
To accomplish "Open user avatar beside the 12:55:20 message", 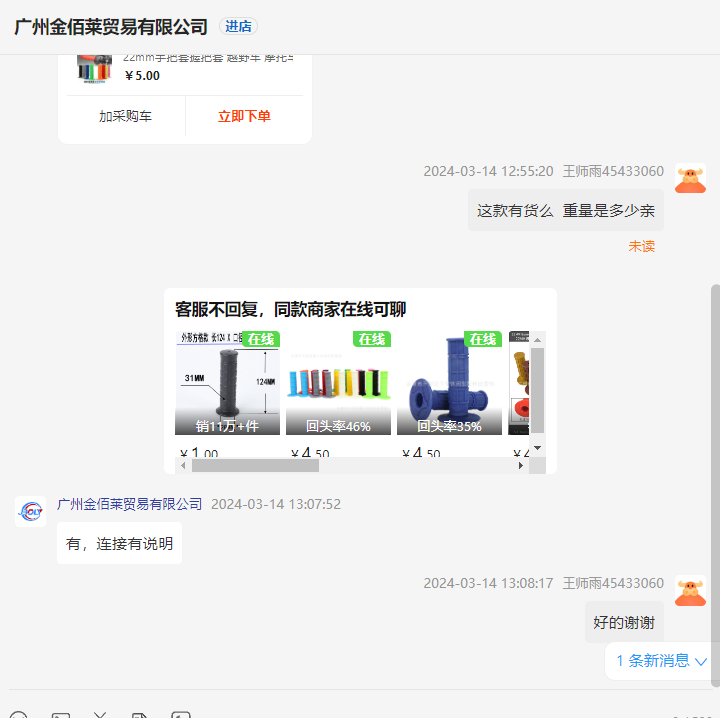I will [690, 178].
